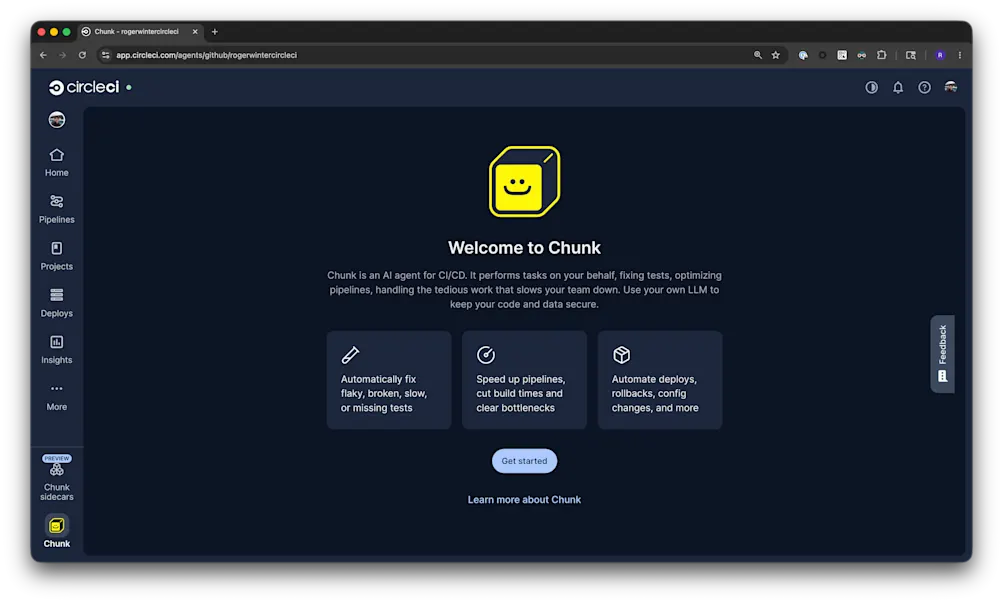Click the Get started button
1003x603 pixels.
pos(524,461)
